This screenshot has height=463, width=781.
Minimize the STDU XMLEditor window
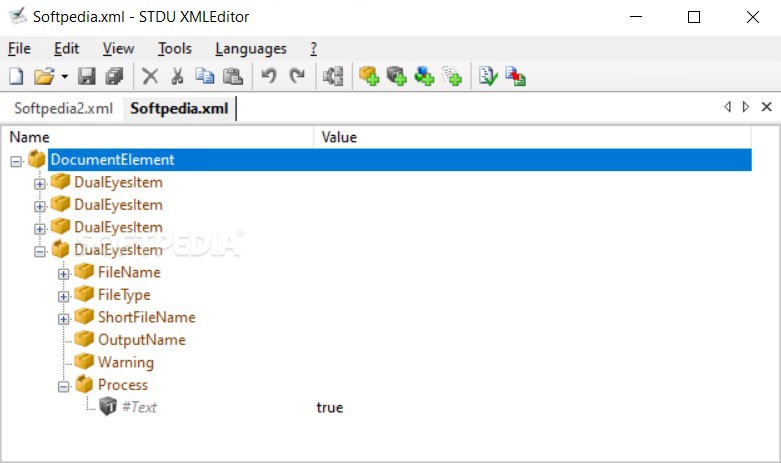coord(636,17)
